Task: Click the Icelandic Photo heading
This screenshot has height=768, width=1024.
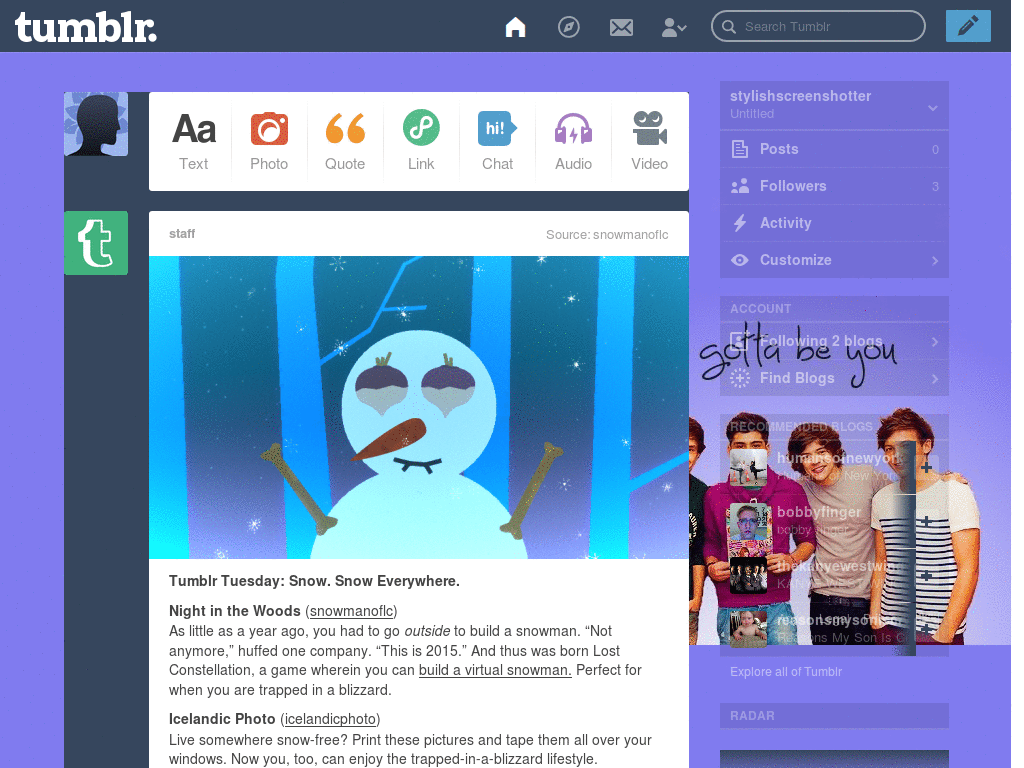Action: tap(222, 719)
